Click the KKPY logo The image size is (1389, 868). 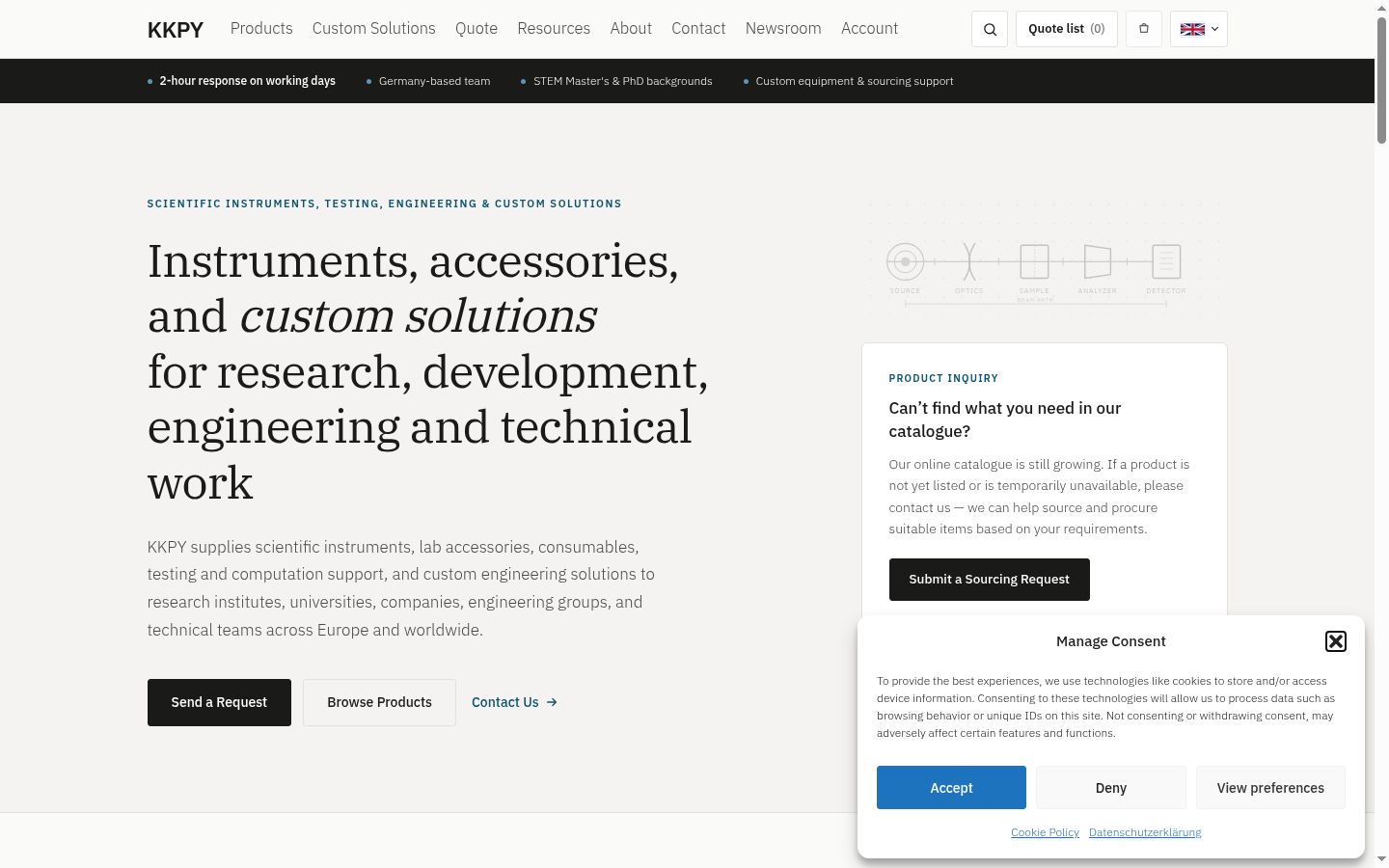[x=176, y=30]
